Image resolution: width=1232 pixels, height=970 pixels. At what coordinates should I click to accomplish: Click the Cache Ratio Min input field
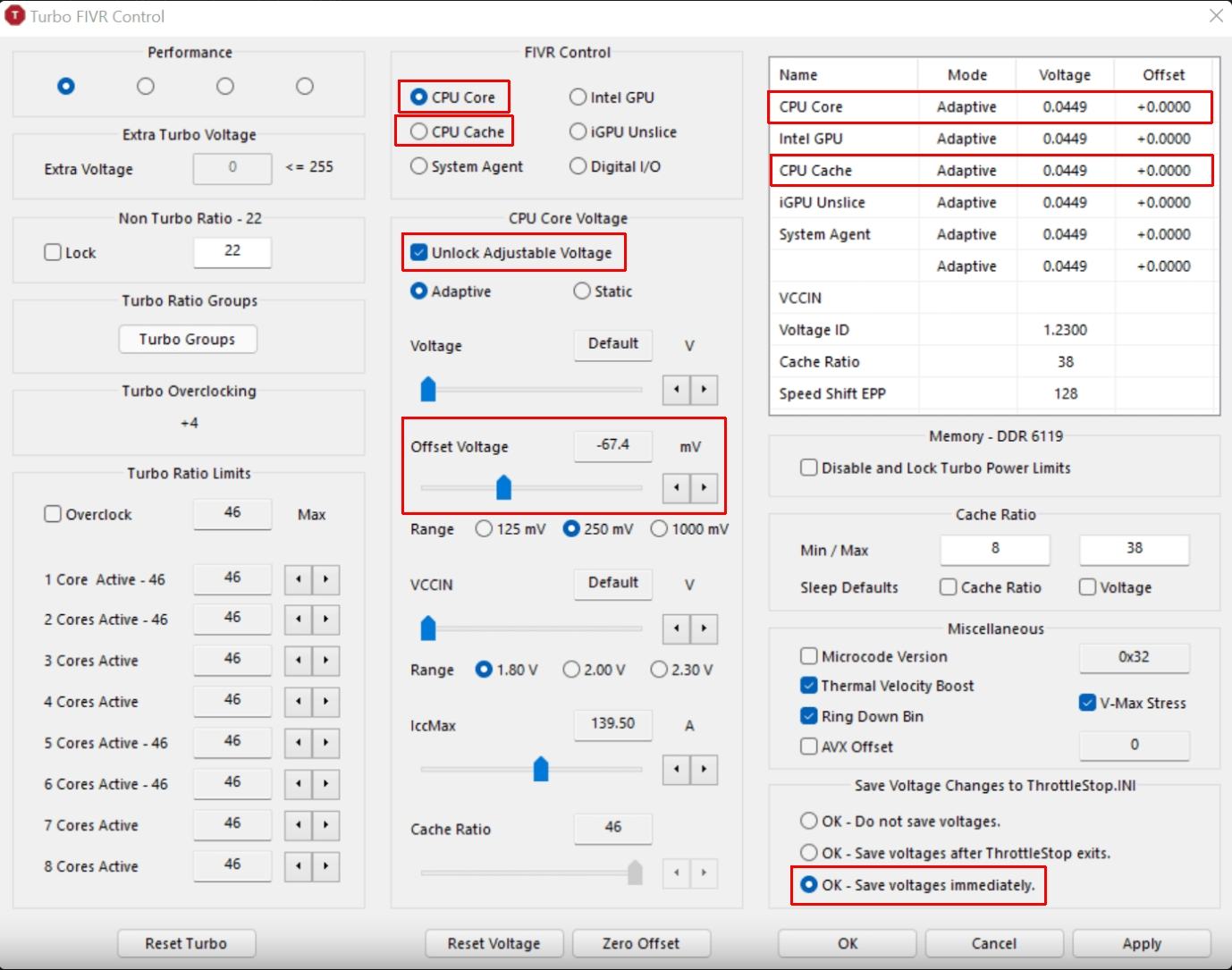995,549
